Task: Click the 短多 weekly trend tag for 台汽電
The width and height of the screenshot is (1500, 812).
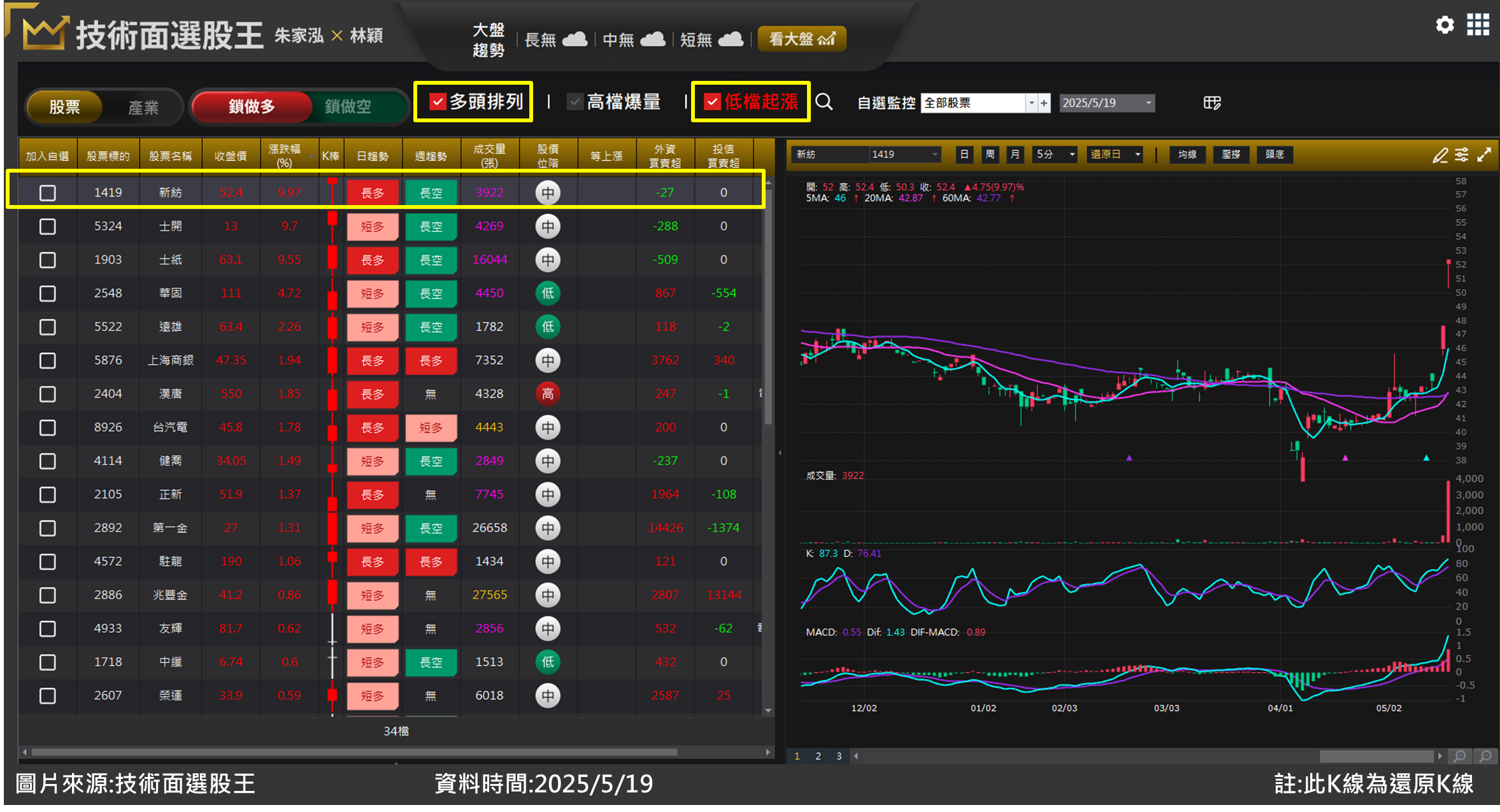Action: click(431, 428)
